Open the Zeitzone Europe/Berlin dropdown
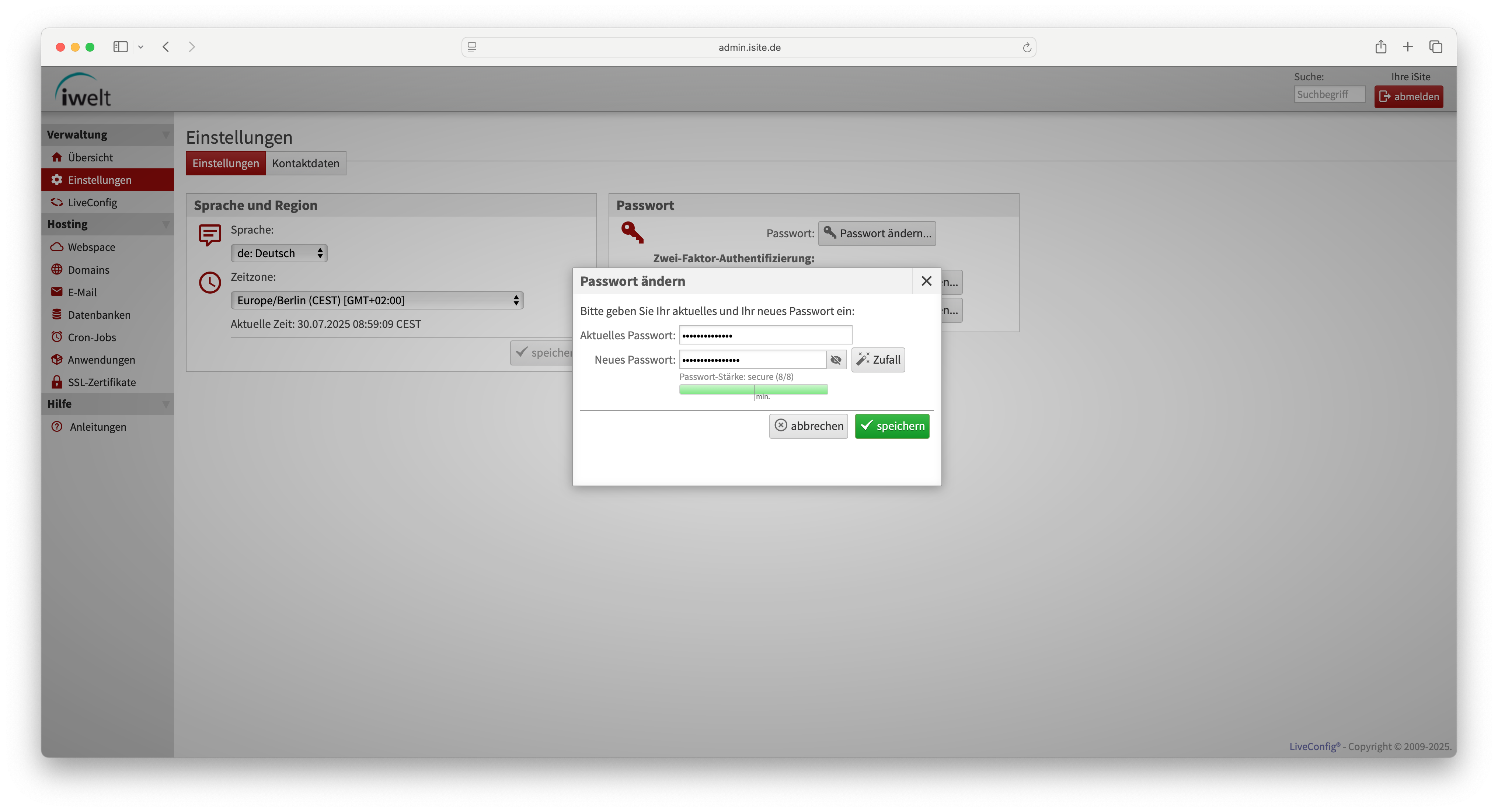The height and width of the screenshot is (812, 1498). click(x=377, y=300)
